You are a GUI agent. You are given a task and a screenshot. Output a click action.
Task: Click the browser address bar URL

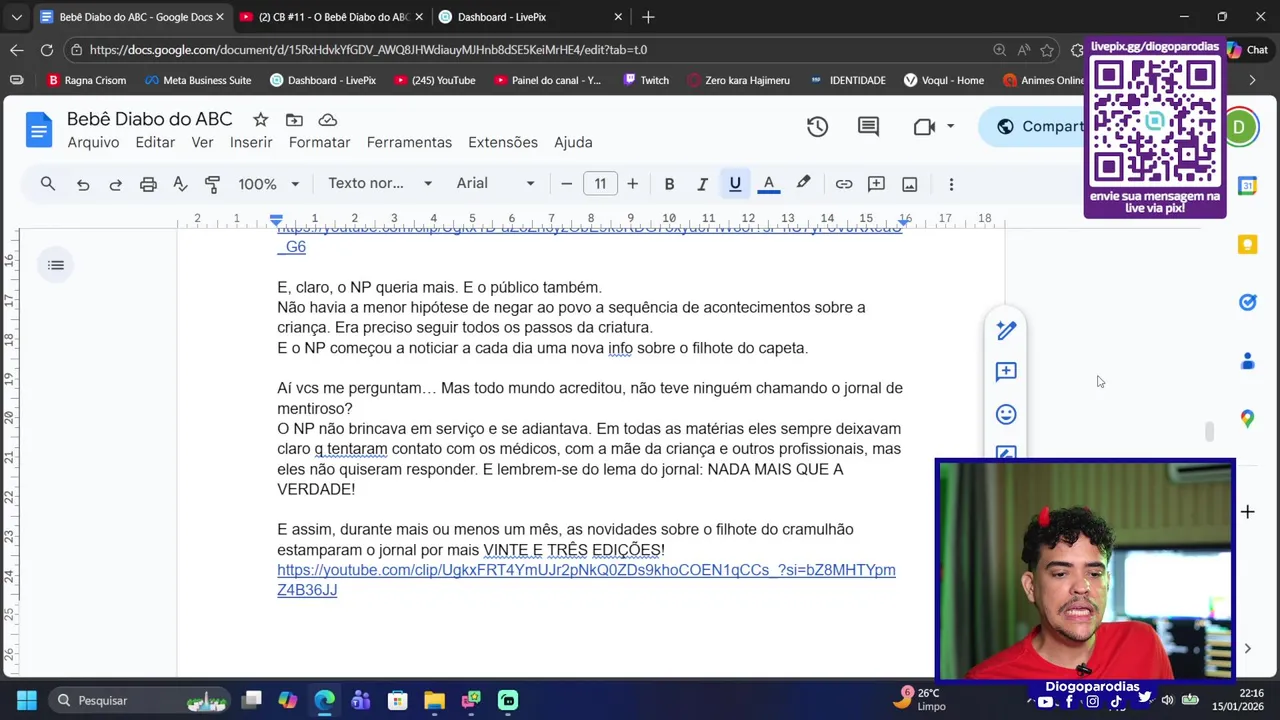coord(368,50)
